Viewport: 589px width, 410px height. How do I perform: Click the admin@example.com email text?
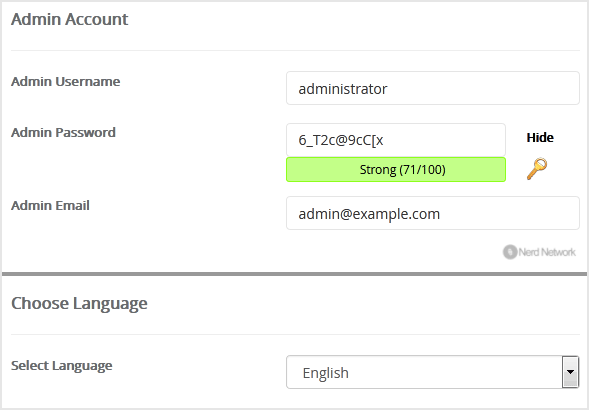click(369, 214)
